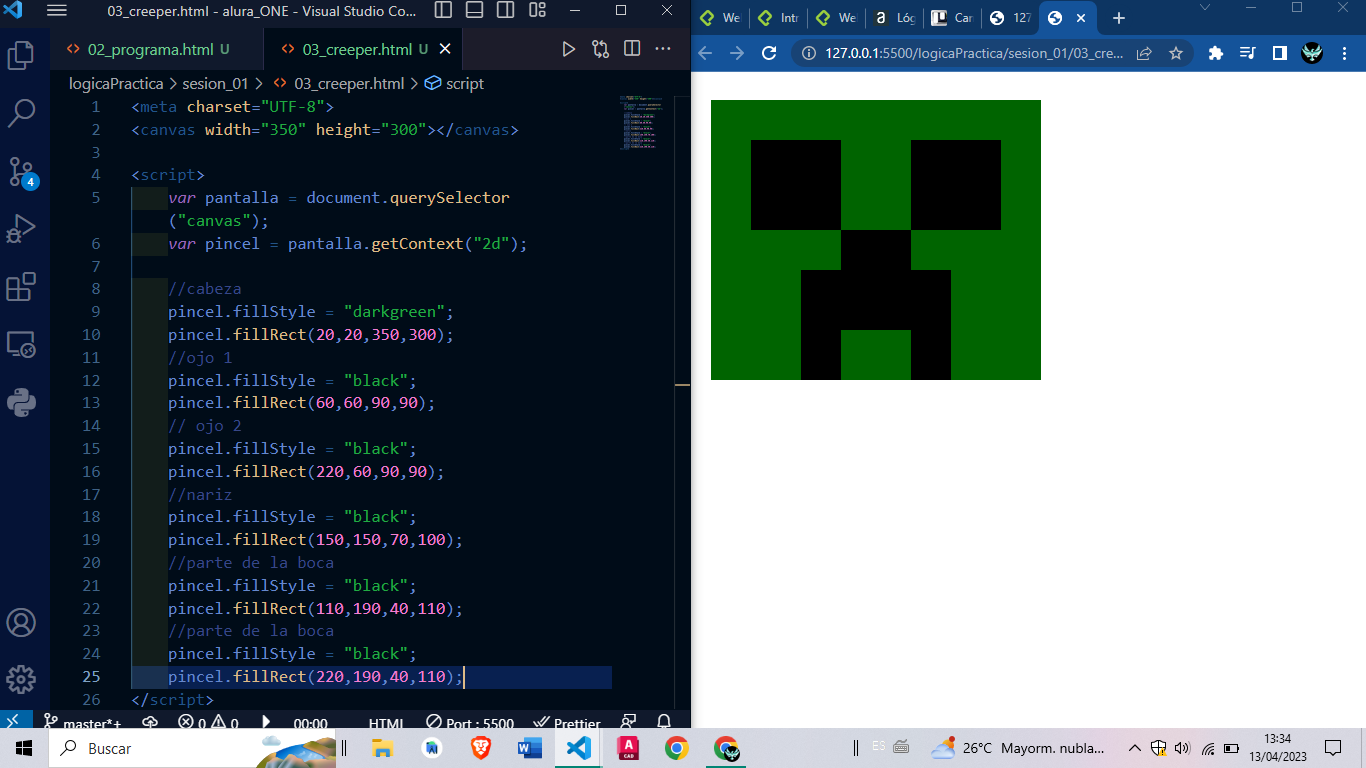The height and width of the screenshot is (768, 1366).
Task: Toggle the secondary side bar layout icon
Action: tap(506, 10)
